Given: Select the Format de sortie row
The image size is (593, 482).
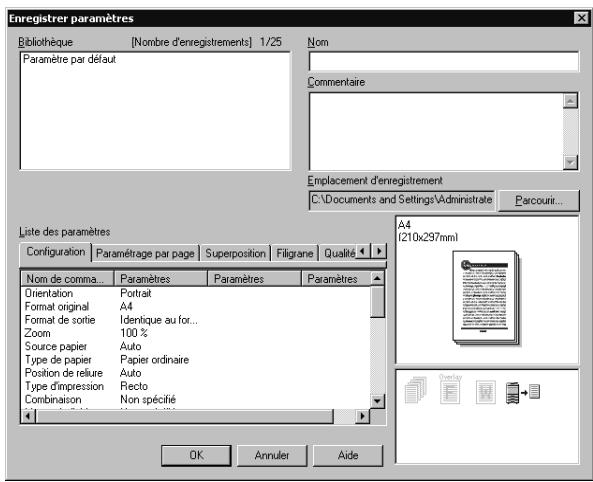Looking at the screenshot, I should 196,320.
